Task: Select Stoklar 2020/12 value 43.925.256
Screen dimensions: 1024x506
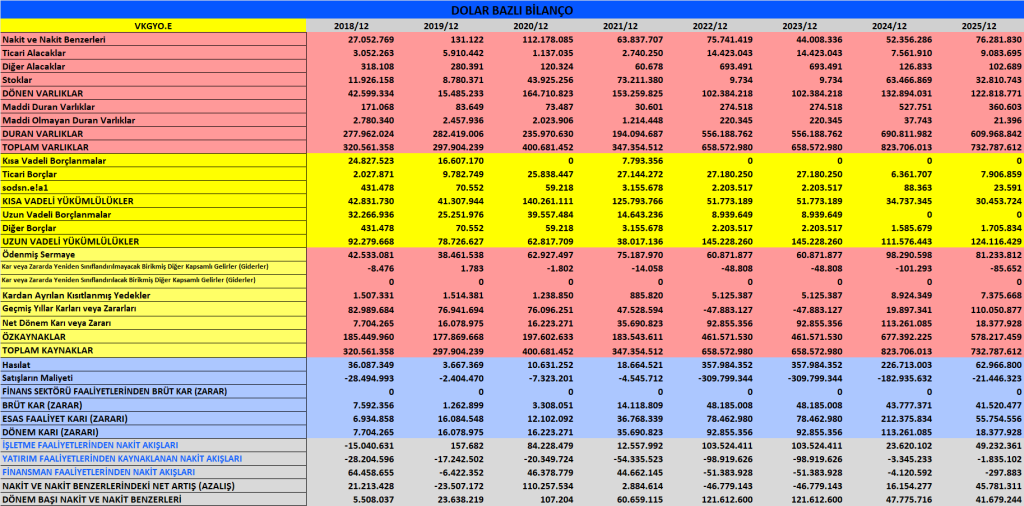Action: click(549, 80)
